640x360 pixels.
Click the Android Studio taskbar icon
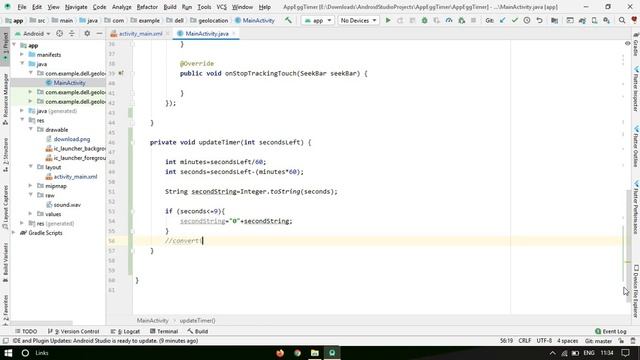click(x=332, y=353)
